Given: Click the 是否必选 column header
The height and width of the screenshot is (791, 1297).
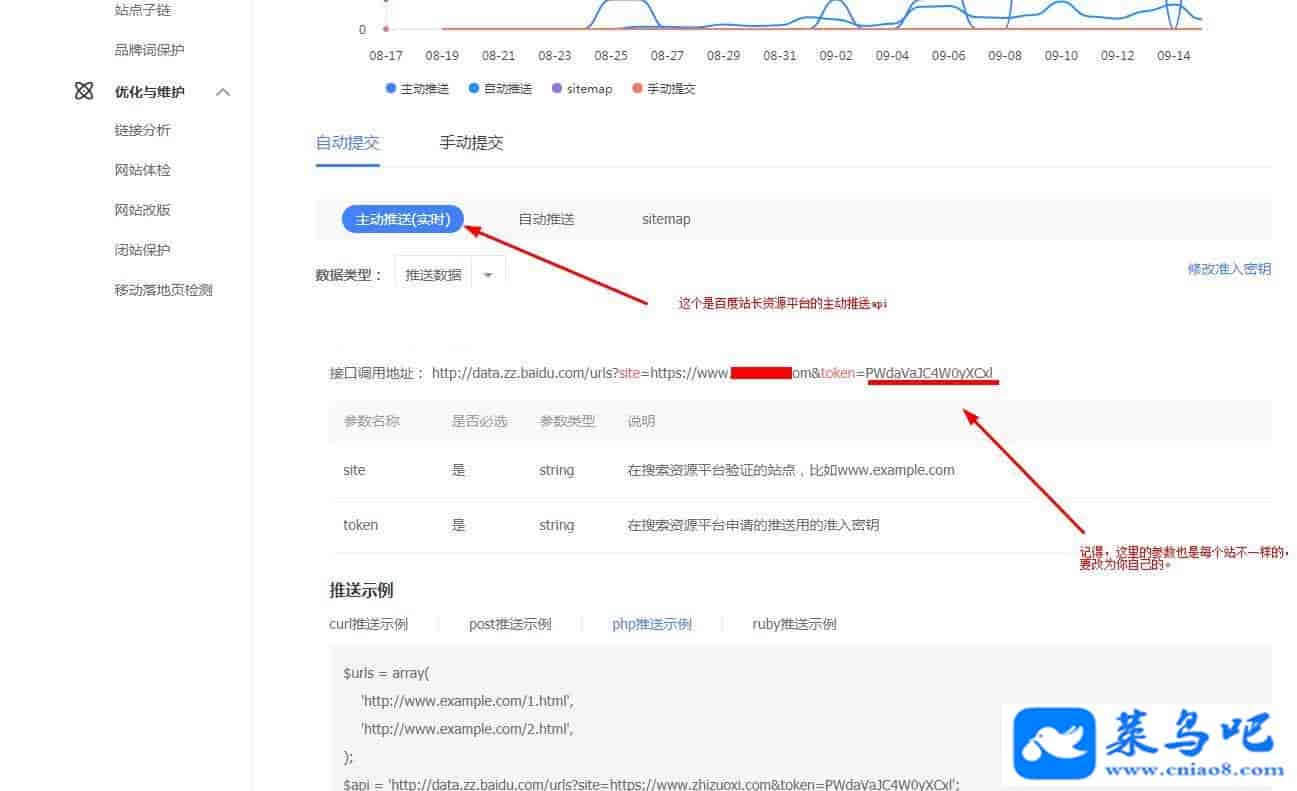Looking at the screenshot, I should 480,421.
